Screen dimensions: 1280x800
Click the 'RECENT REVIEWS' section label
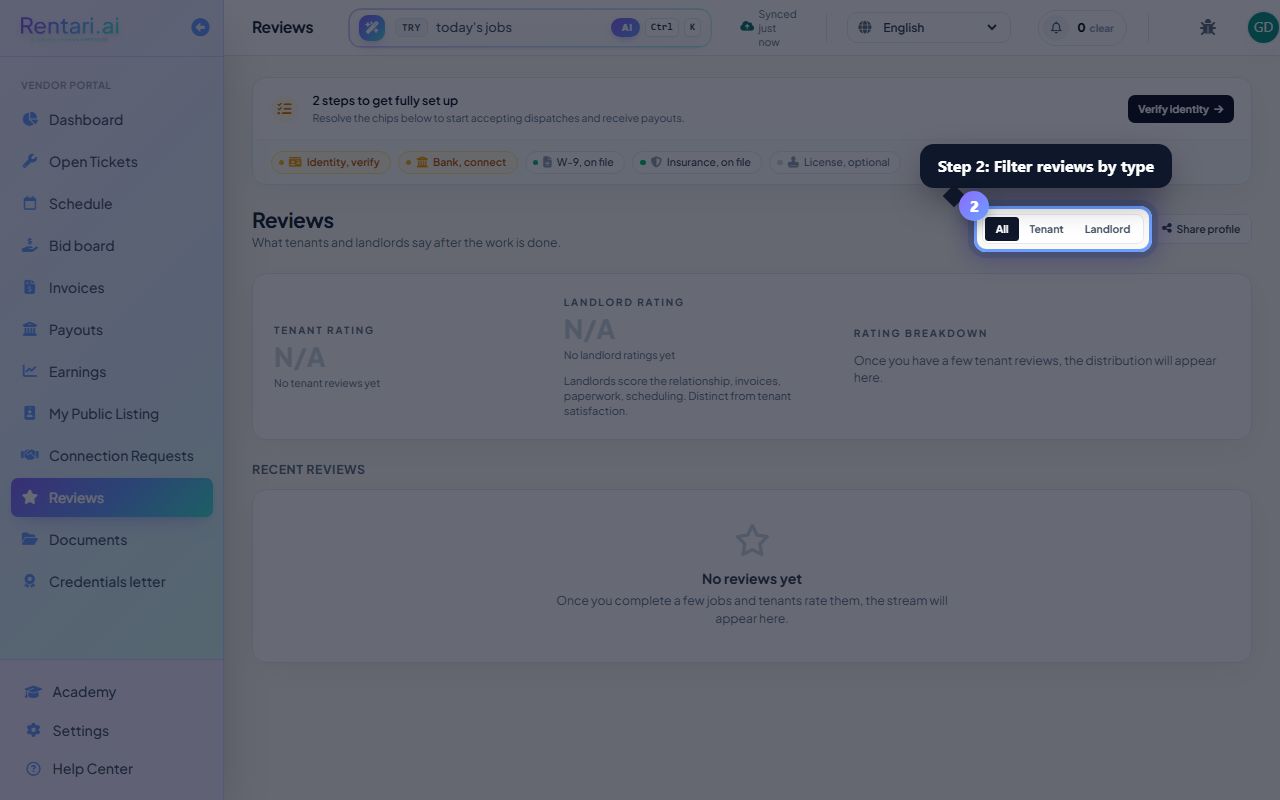click(308, 469)
